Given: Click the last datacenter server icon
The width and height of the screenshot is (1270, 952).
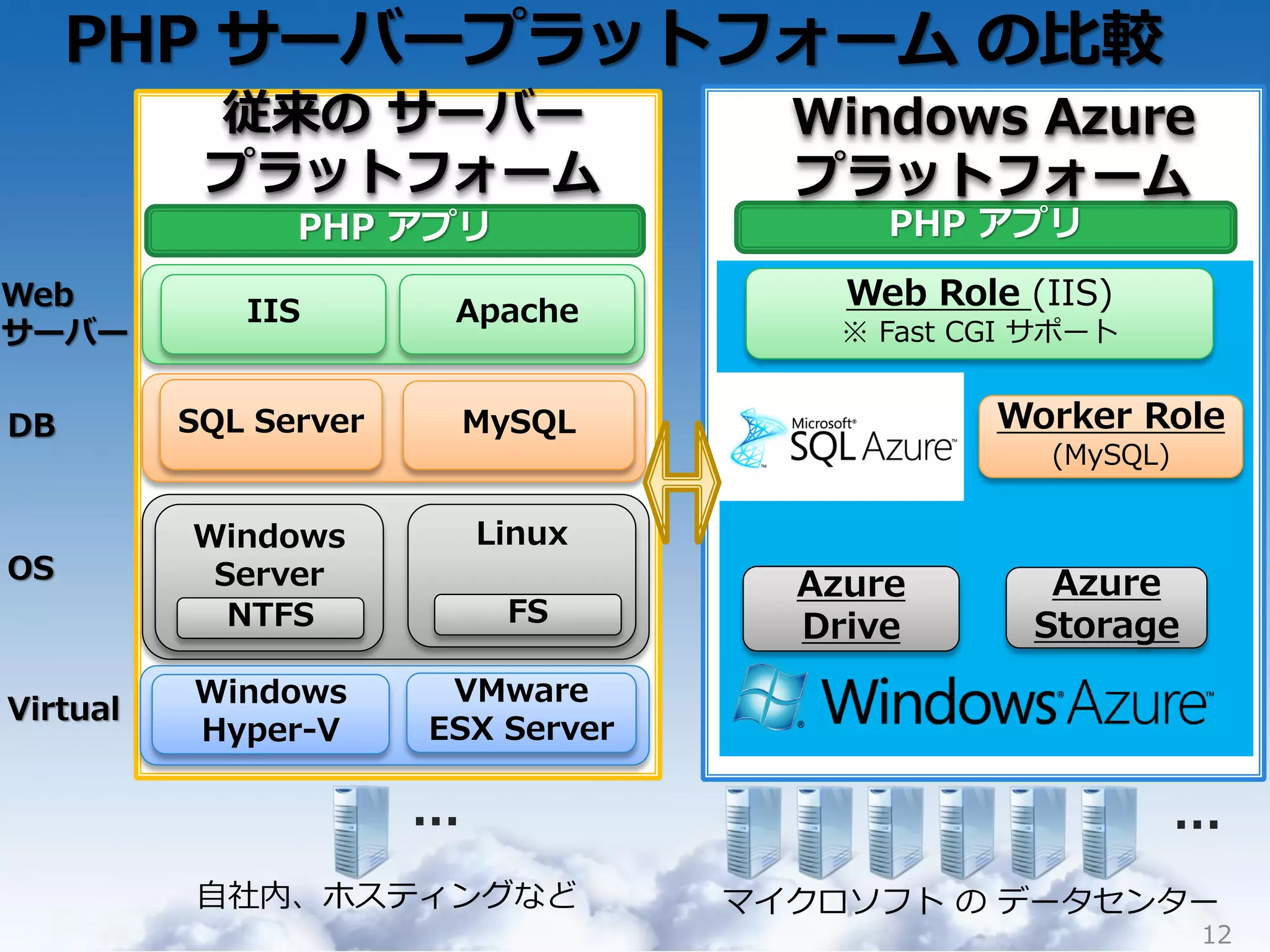Looking at the screenshot, I should pyautogui.click(x=1109, y=832).
